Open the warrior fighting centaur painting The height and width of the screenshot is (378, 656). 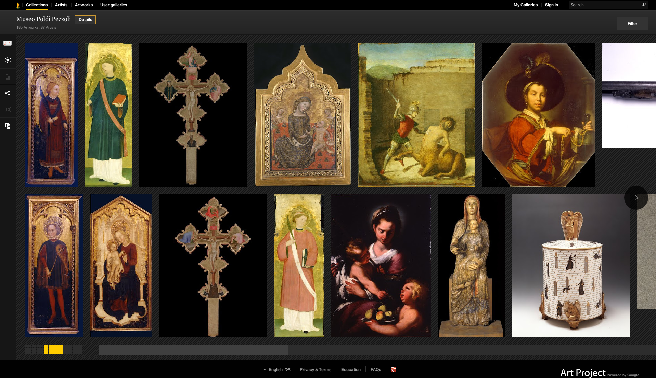(416, 115)
